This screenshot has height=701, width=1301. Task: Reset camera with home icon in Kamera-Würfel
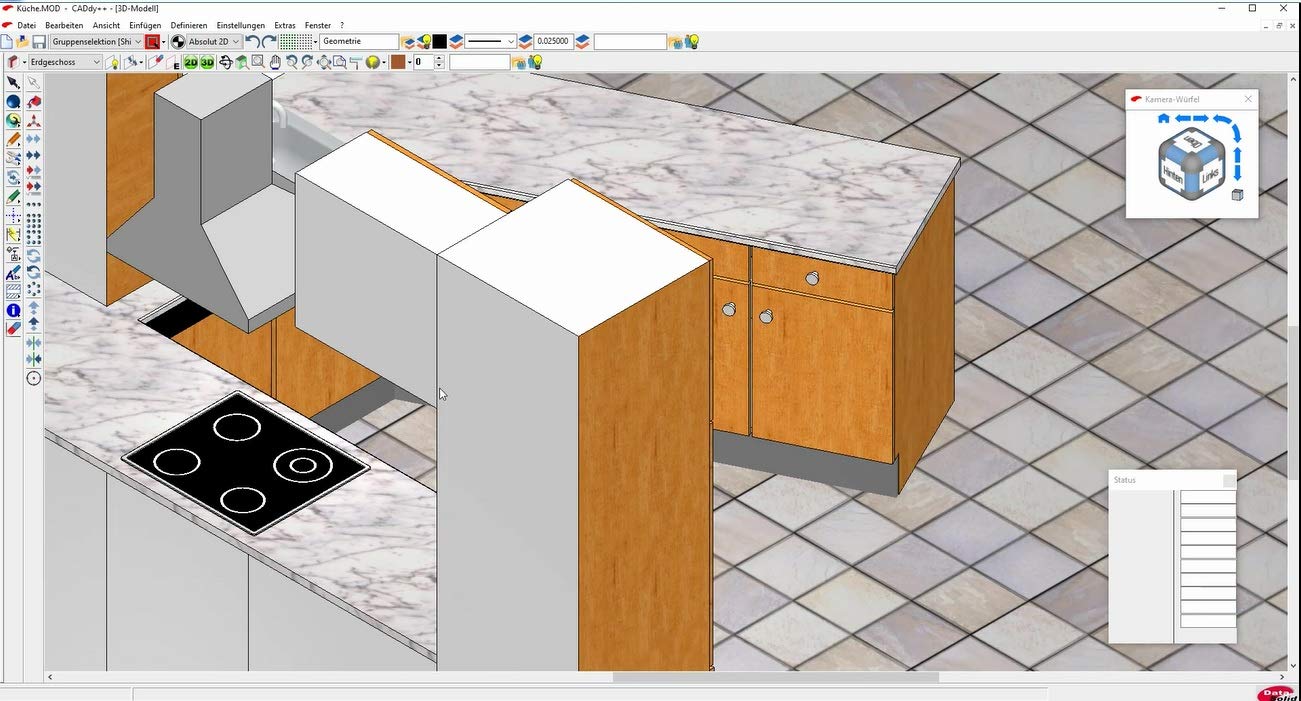coord(1164,119)
